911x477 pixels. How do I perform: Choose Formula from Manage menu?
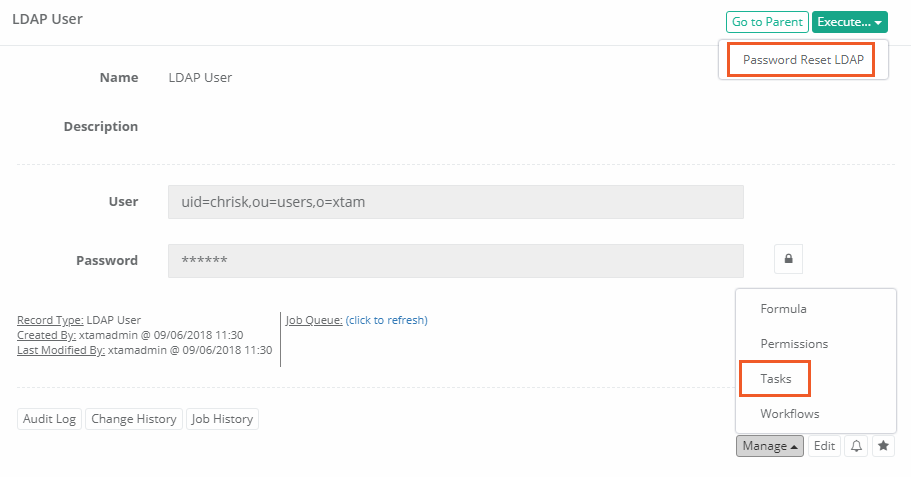pos(783,309)
